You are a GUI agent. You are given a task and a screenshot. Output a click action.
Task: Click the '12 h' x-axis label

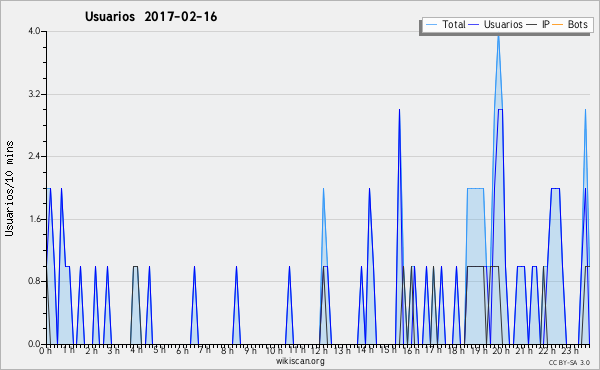click(319, 350)
